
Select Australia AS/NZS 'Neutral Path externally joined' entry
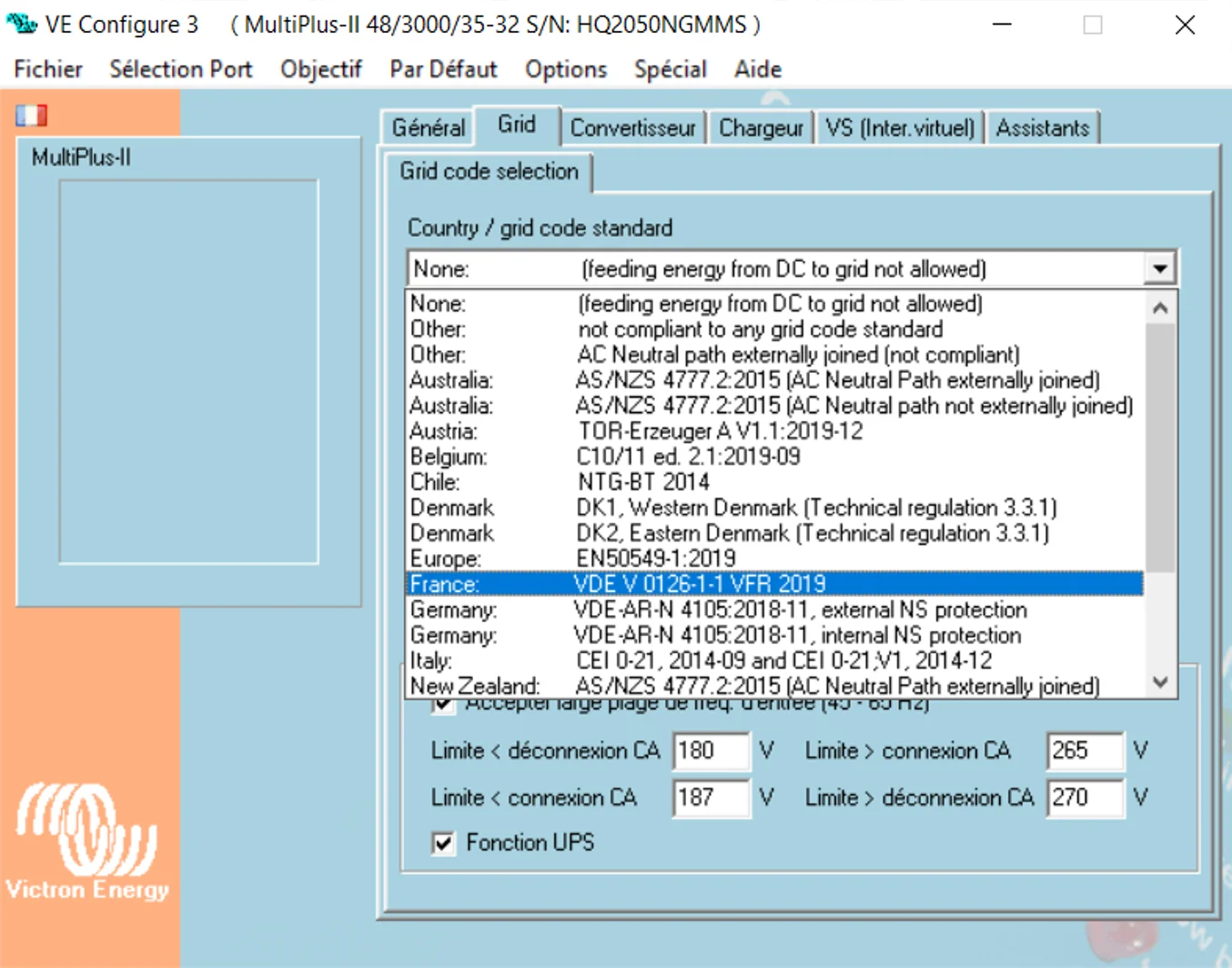tap(775, 380)
